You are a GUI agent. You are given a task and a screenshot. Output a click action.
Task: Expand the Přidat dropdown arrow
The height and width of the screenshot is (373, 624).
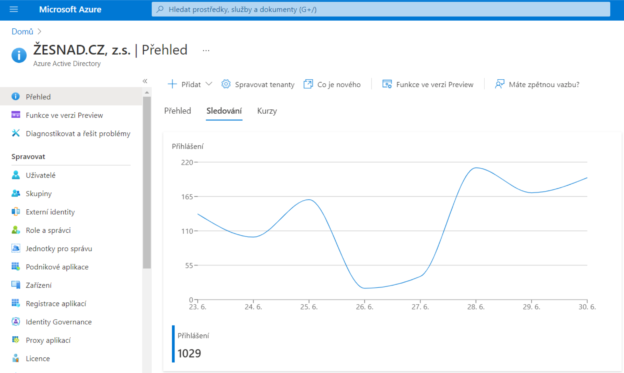tap(209, 84)
